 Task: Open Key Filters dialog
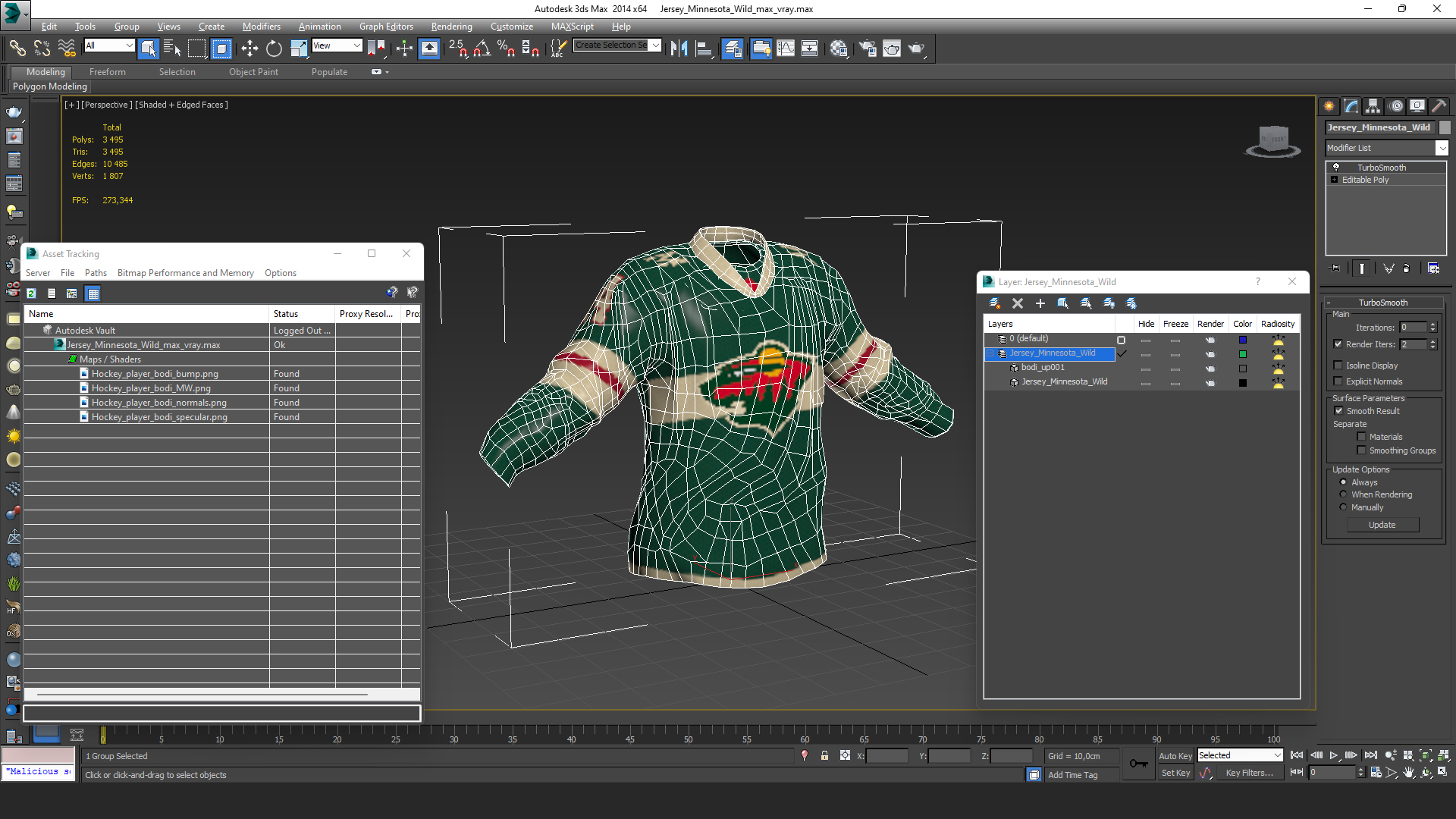coord(1249,773)
